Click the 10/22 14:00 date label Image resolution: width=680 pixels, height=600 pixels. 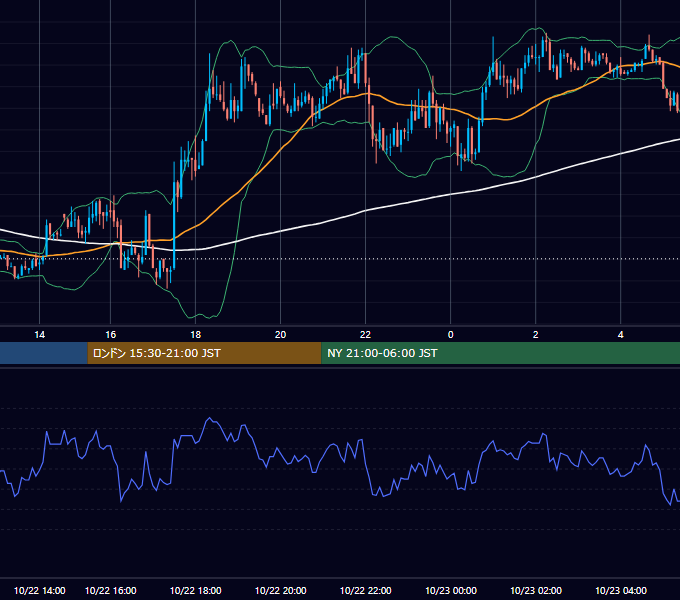(39, 590)
